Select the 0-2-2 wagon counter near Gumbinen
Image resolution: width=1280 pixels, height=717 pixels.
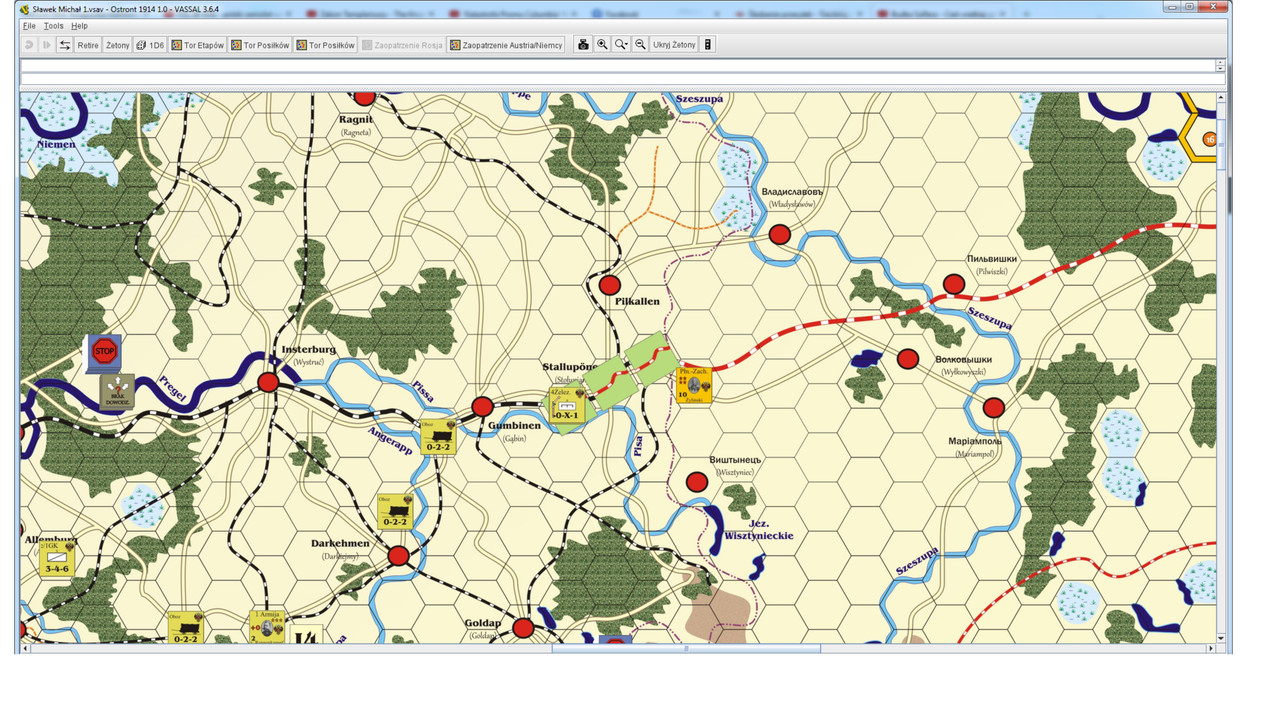(437, 436)
